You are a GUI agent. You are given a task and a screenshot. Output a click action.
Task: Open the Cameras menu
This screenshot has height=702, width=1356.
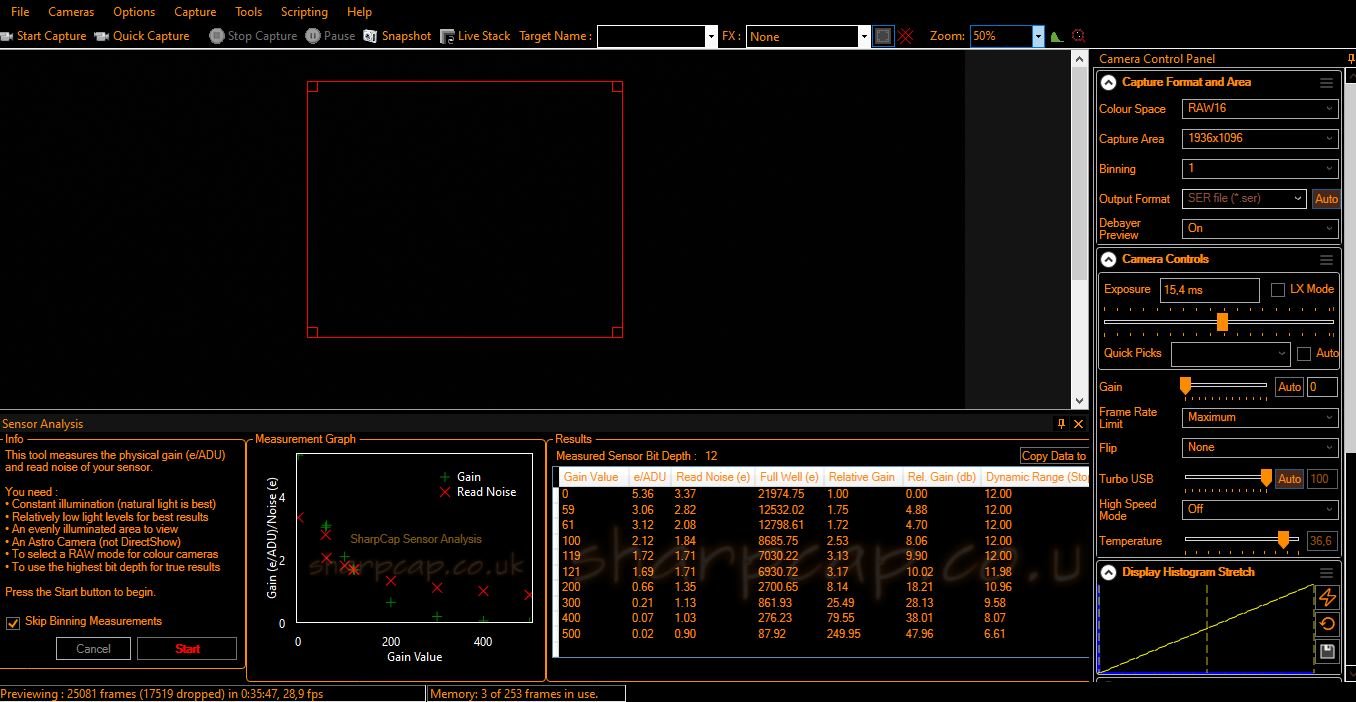click(x=71, y=12)
